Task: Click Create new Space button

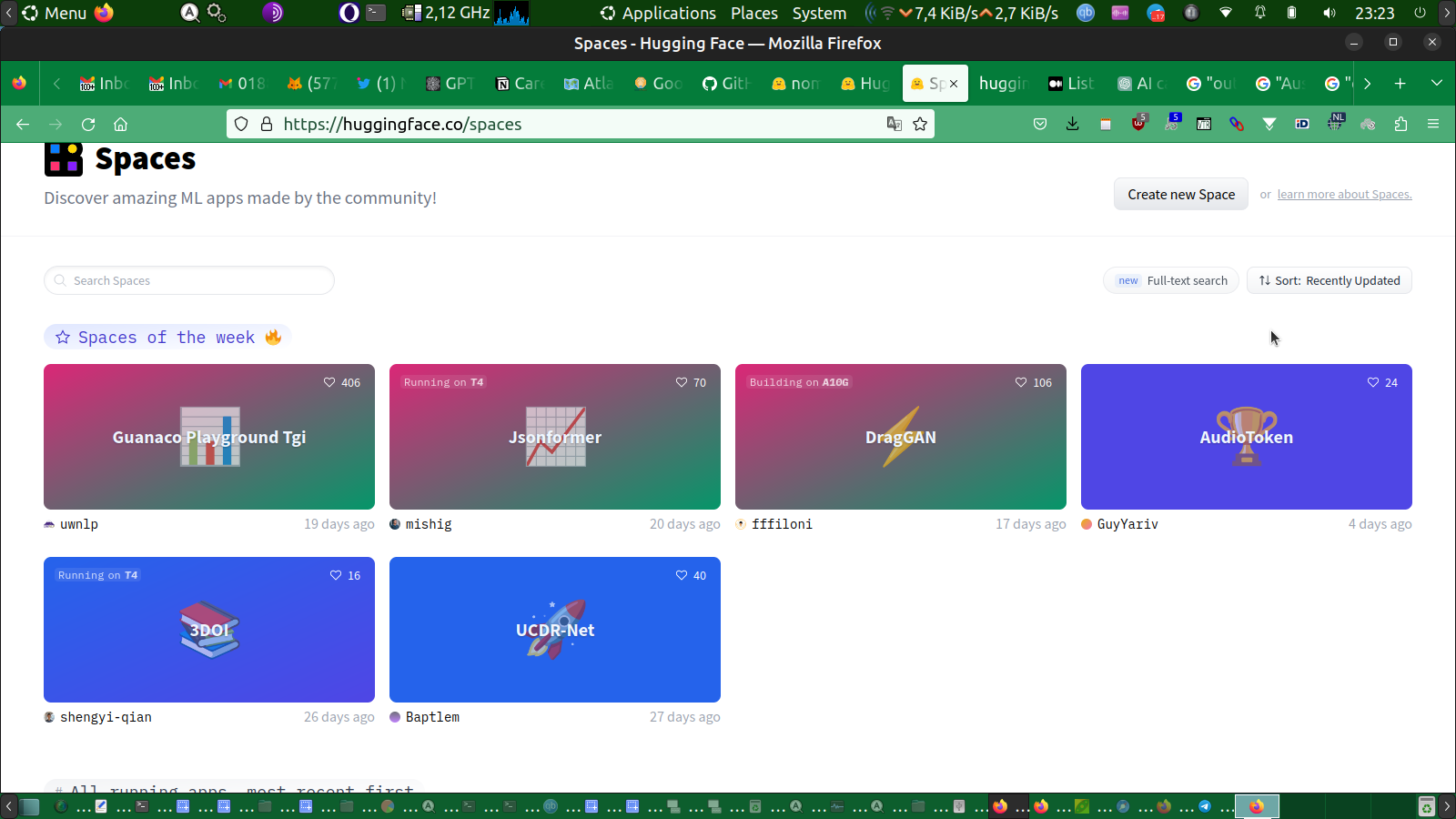Action: pos(1181,194)
